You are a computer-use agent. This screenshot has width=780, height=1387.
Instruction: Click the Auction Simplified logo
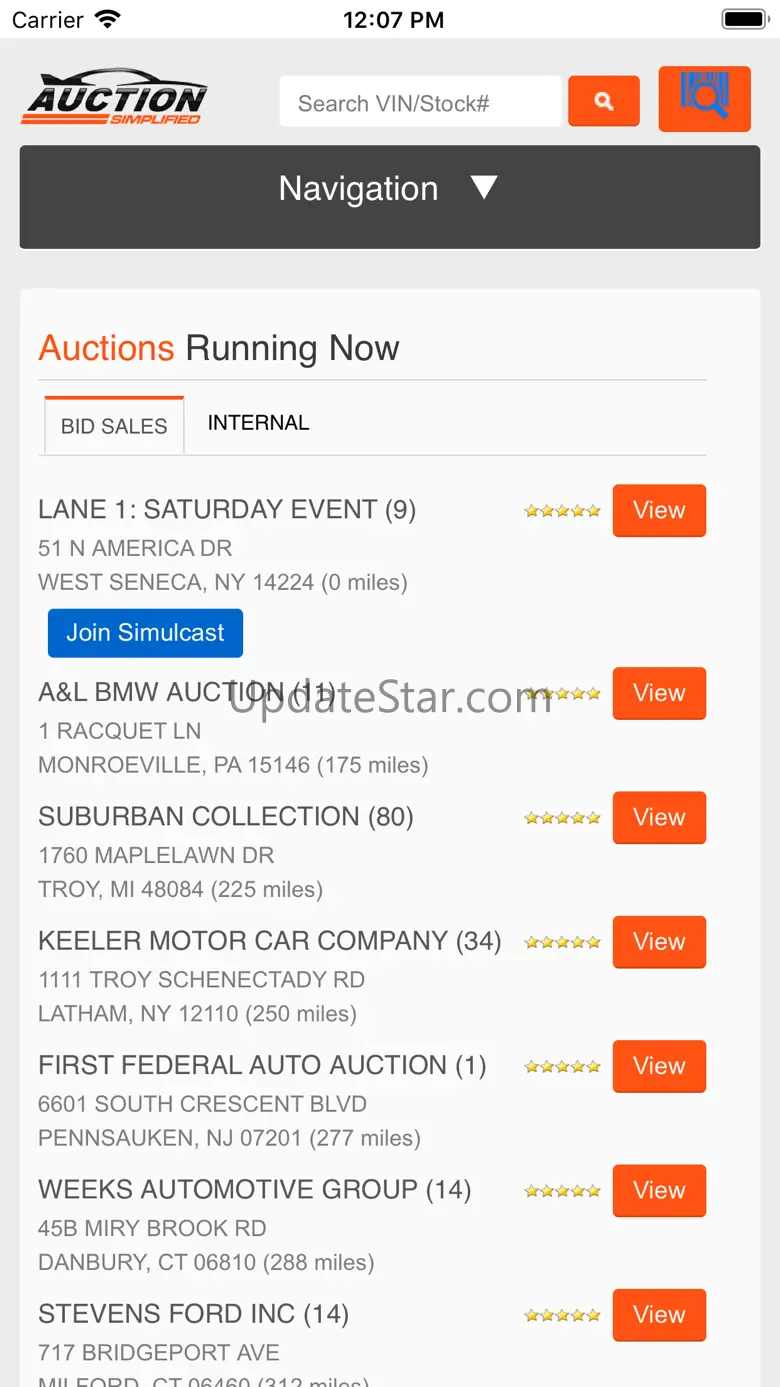[x=114, y=99]
